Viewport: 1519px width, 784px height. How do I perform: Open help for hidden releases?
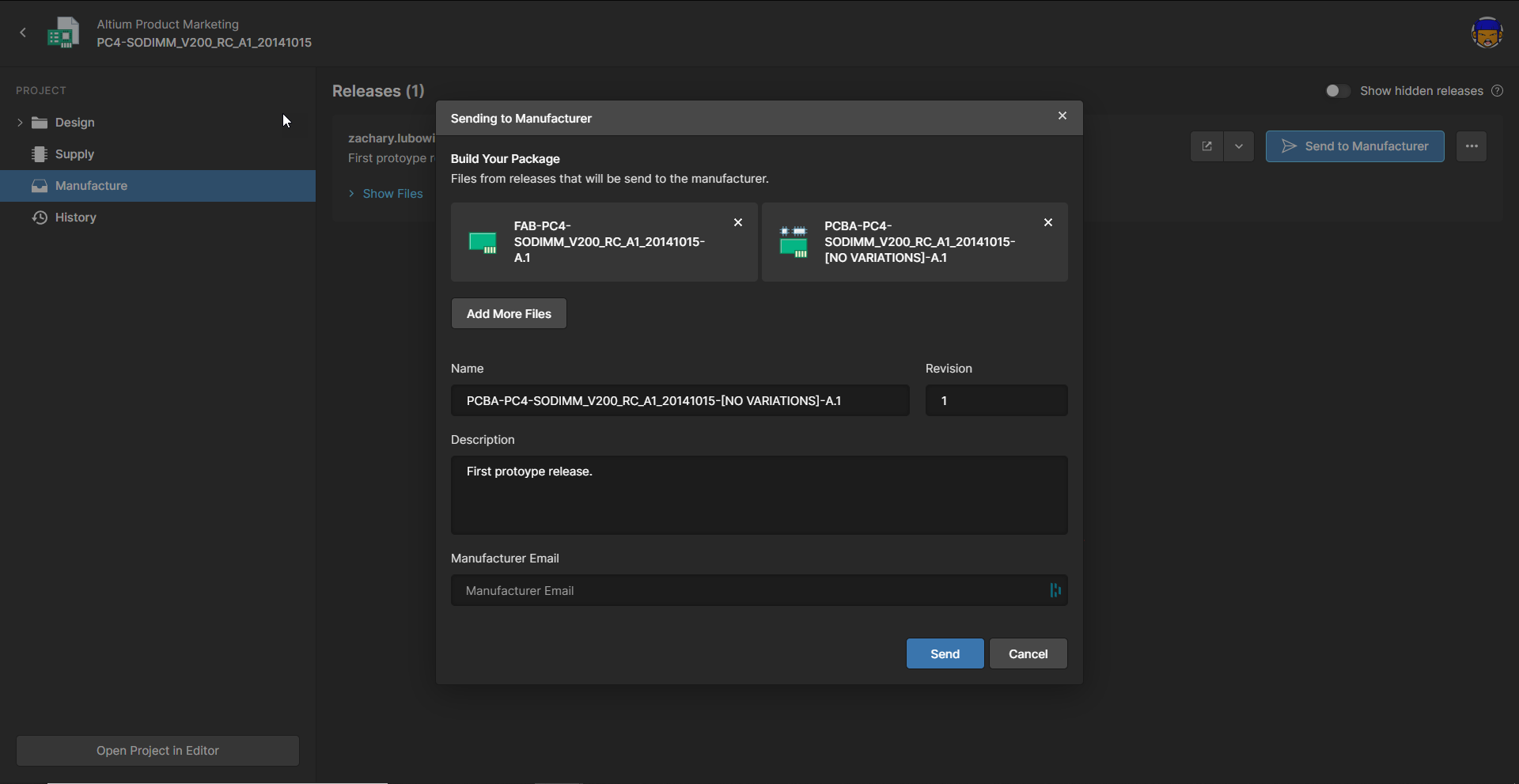1497,91
